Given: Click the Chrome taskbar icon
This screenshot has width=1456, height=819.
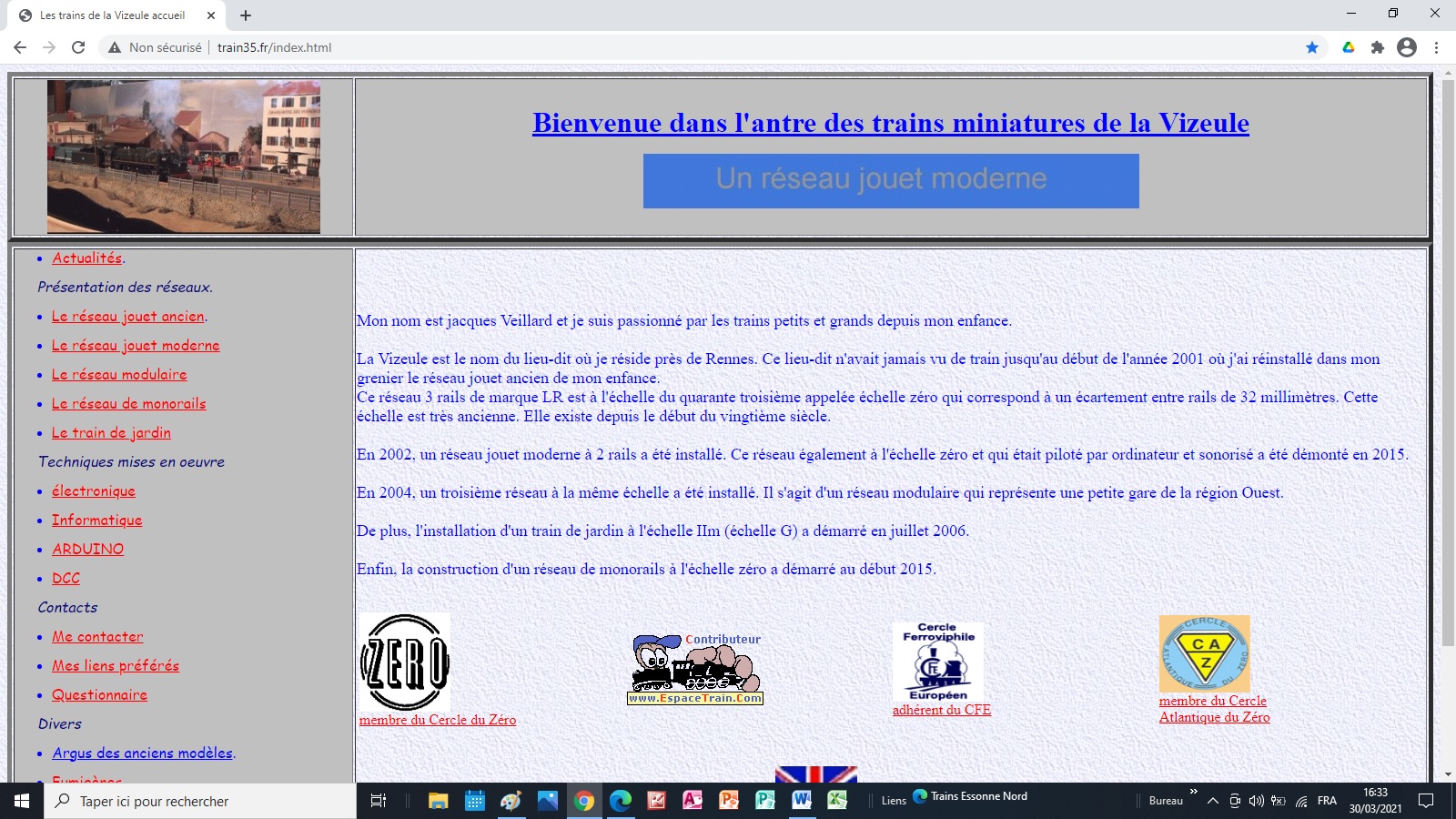Looking at the screenshot, I should coord(584,801).
